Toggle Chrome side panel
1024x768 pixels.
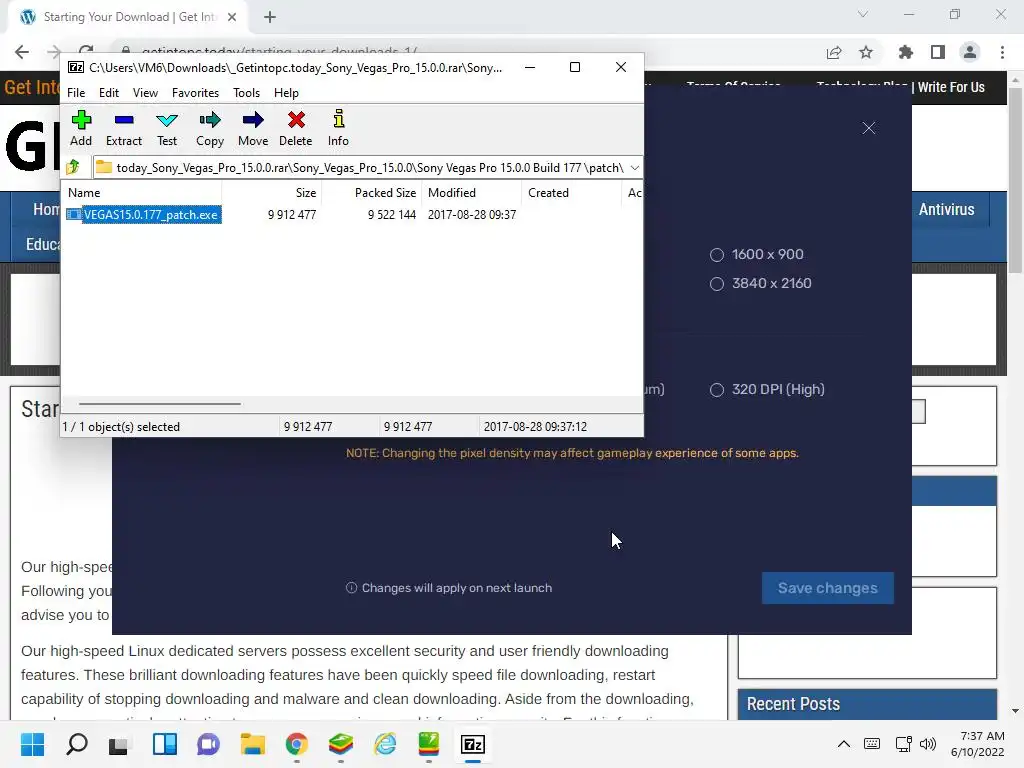point(938,52)
